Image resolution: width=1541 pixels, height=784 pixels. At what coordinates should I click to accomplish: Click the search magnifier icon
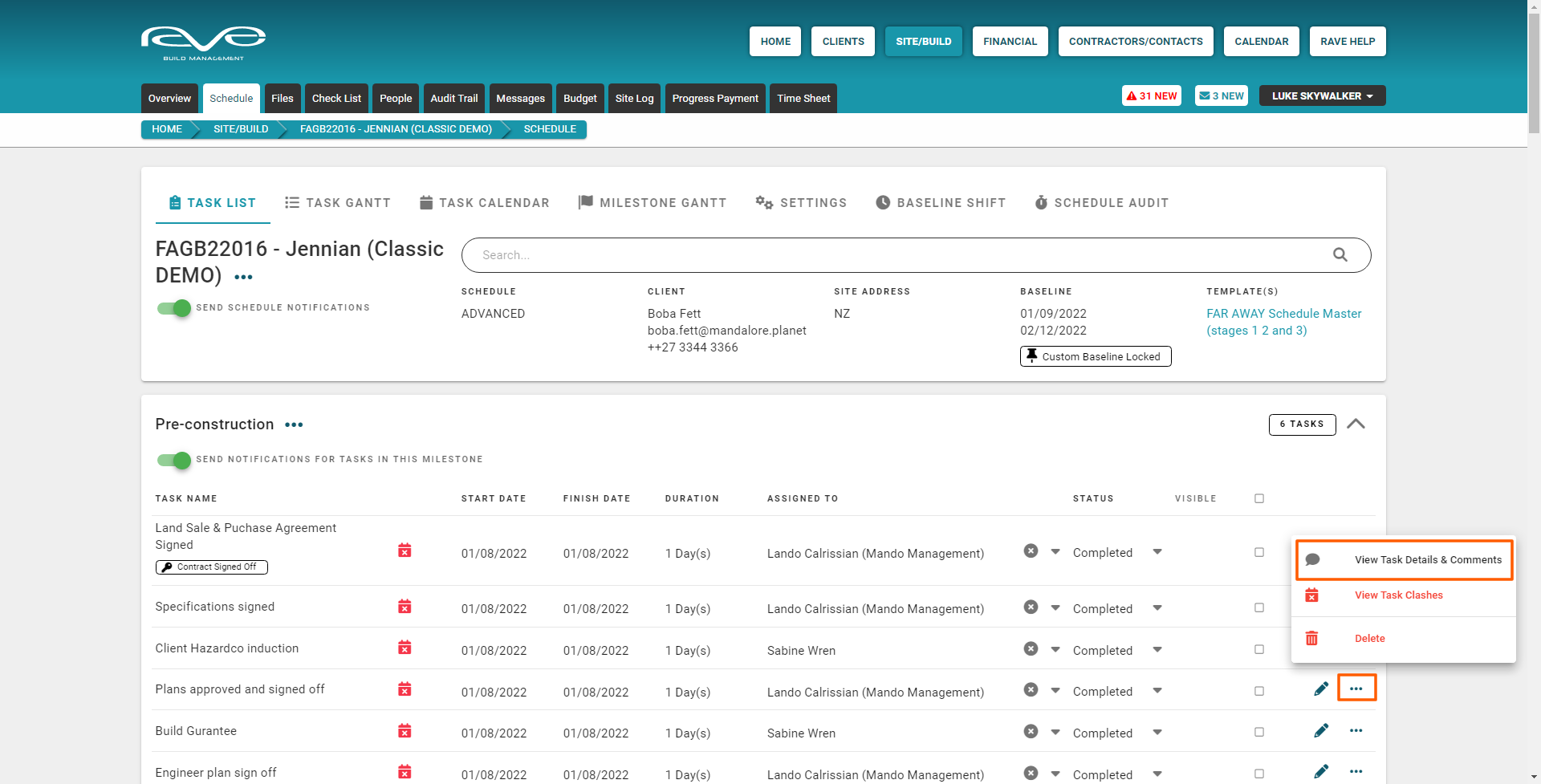[x=1340, y=255]
